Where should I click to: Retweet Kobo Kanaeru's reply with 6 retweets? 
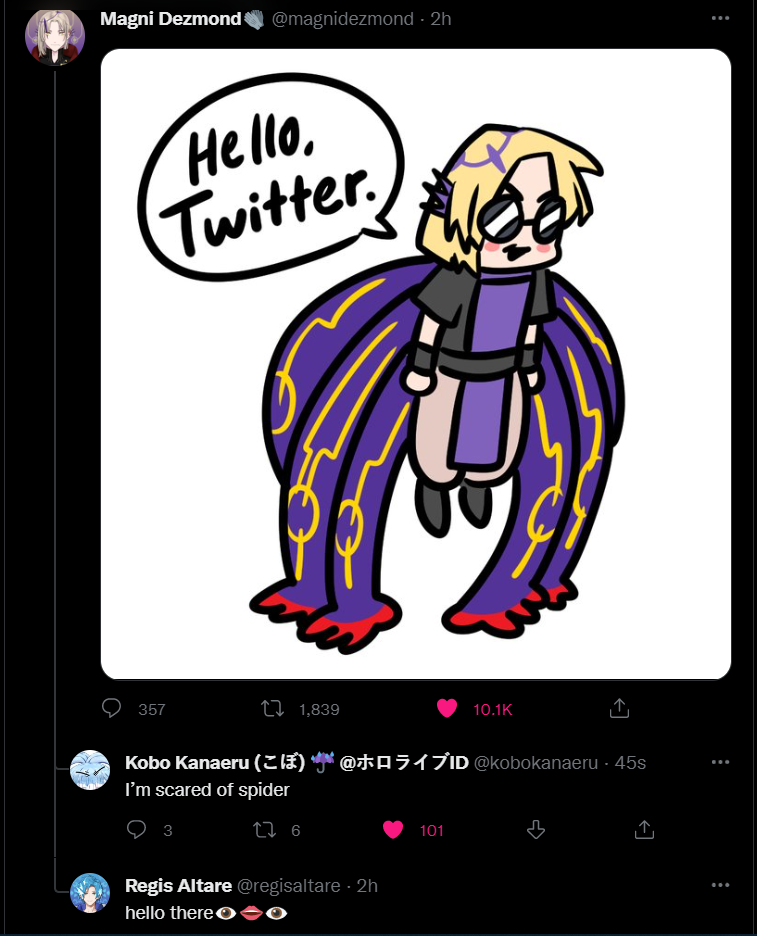(x=264, y=830)
